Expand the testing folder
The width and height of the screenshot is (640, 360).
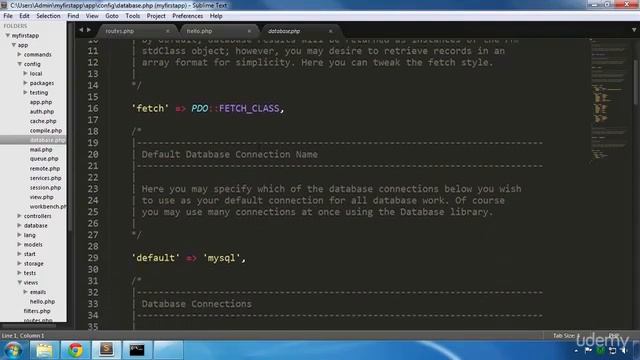pos(25,93)
